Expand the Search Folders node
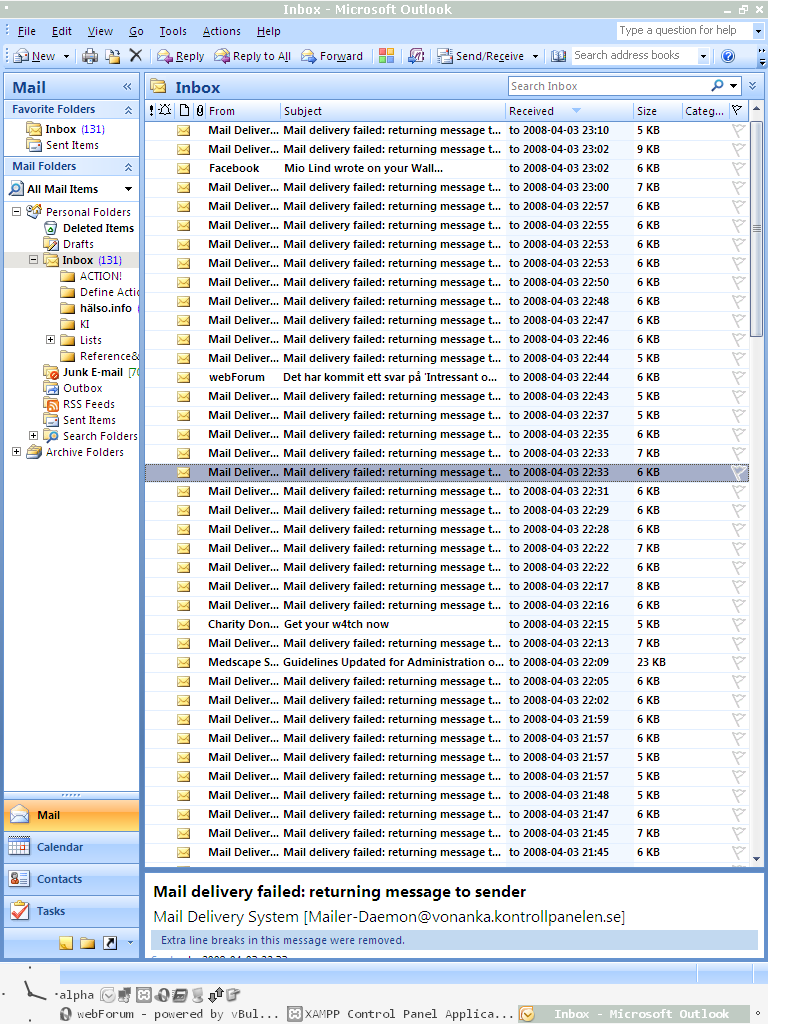This screenshot has width=800, height=1024. click(33, 435)
